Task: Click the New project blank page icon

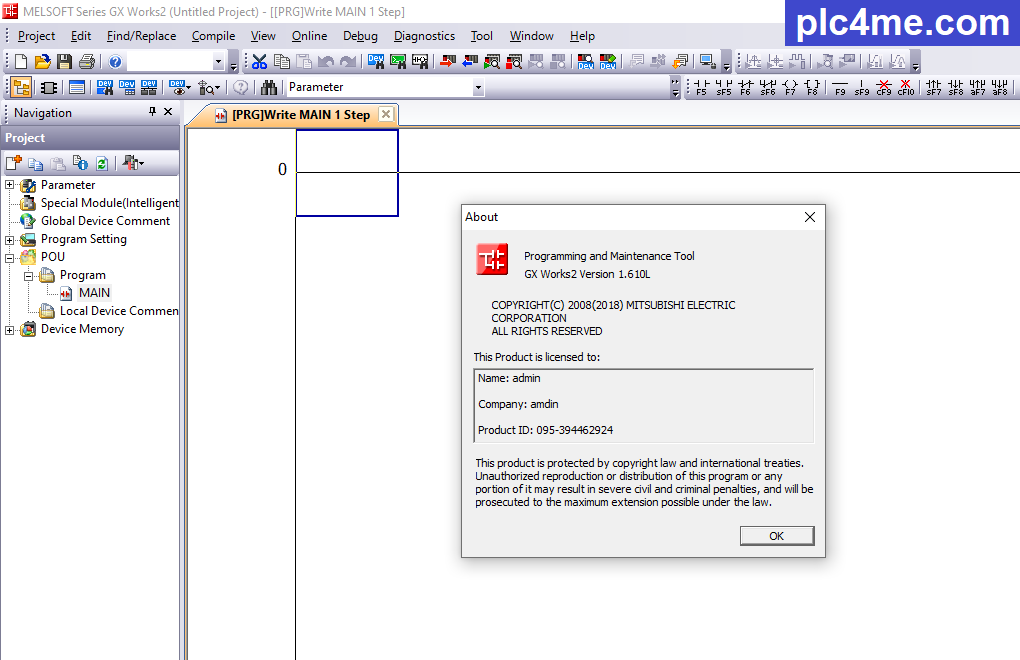Action: coord(21,62)
